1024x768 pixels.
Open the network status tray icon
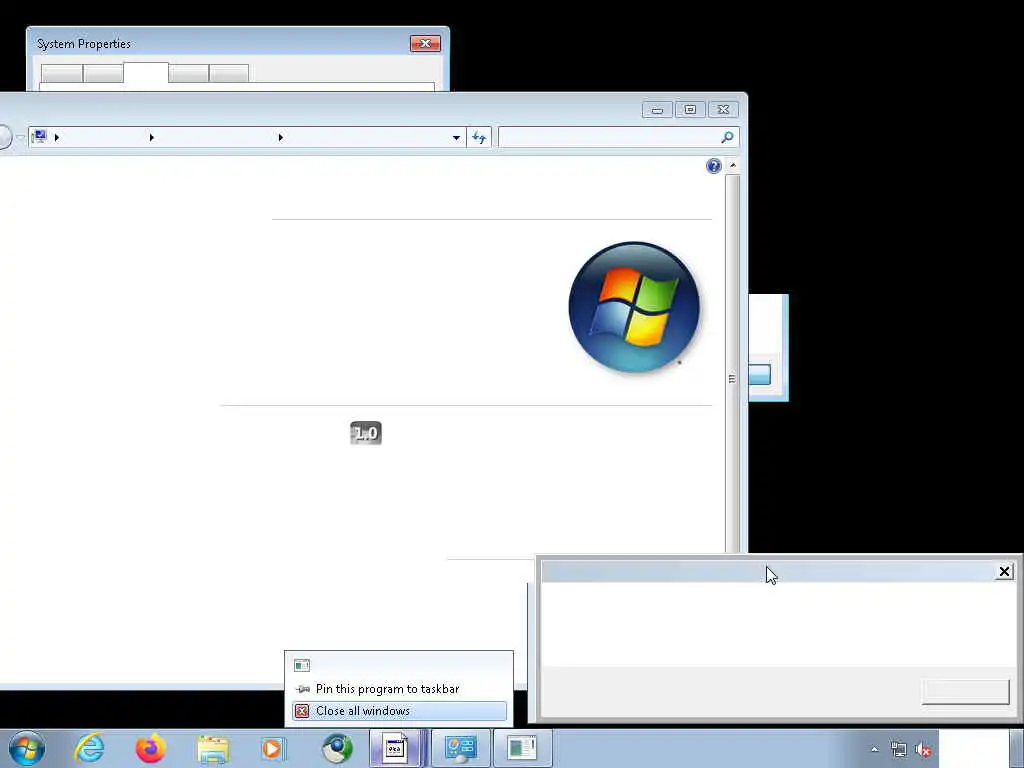coord(899,750)
